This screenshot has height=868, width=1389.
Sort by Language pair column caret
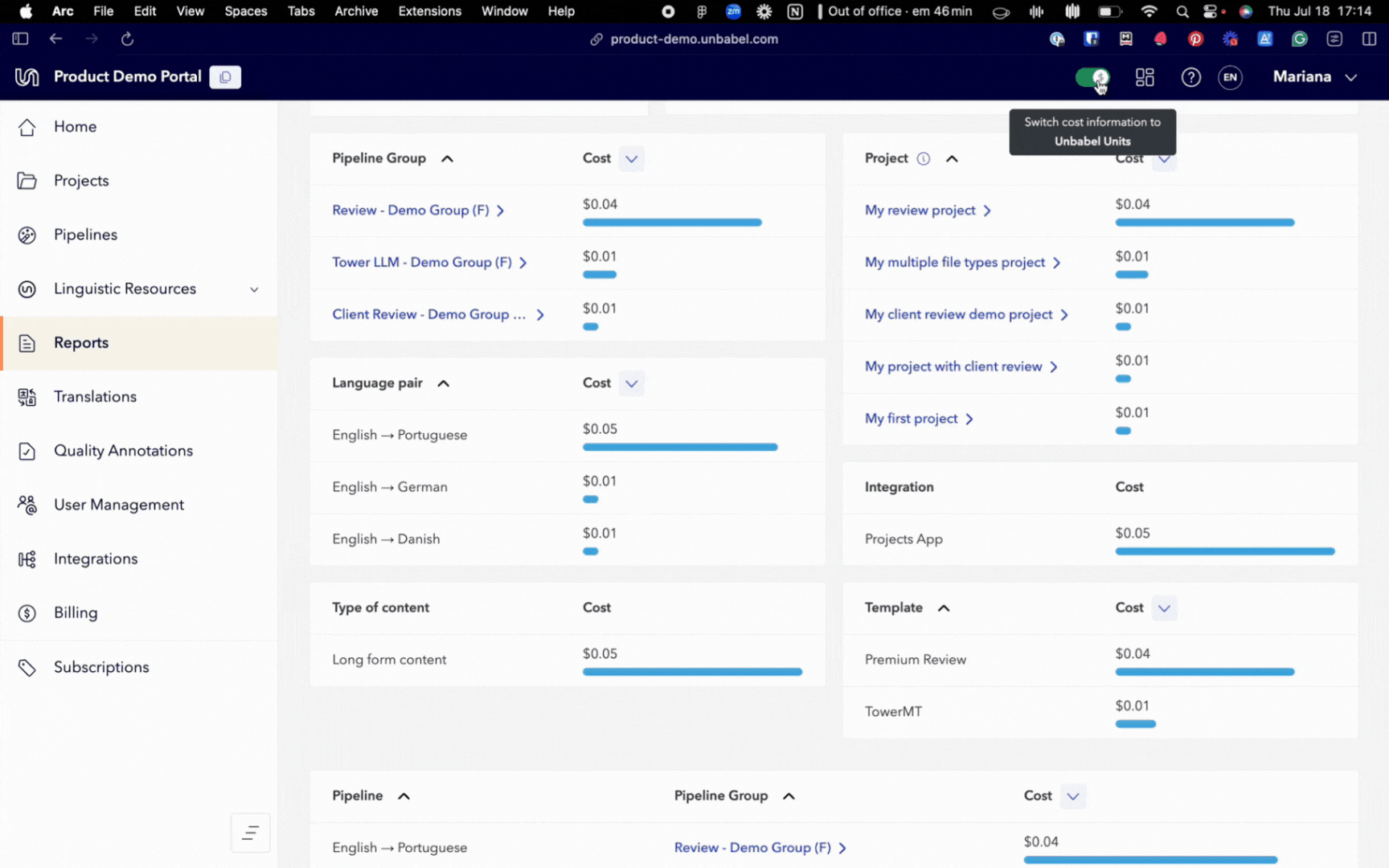tap(444, 383)
